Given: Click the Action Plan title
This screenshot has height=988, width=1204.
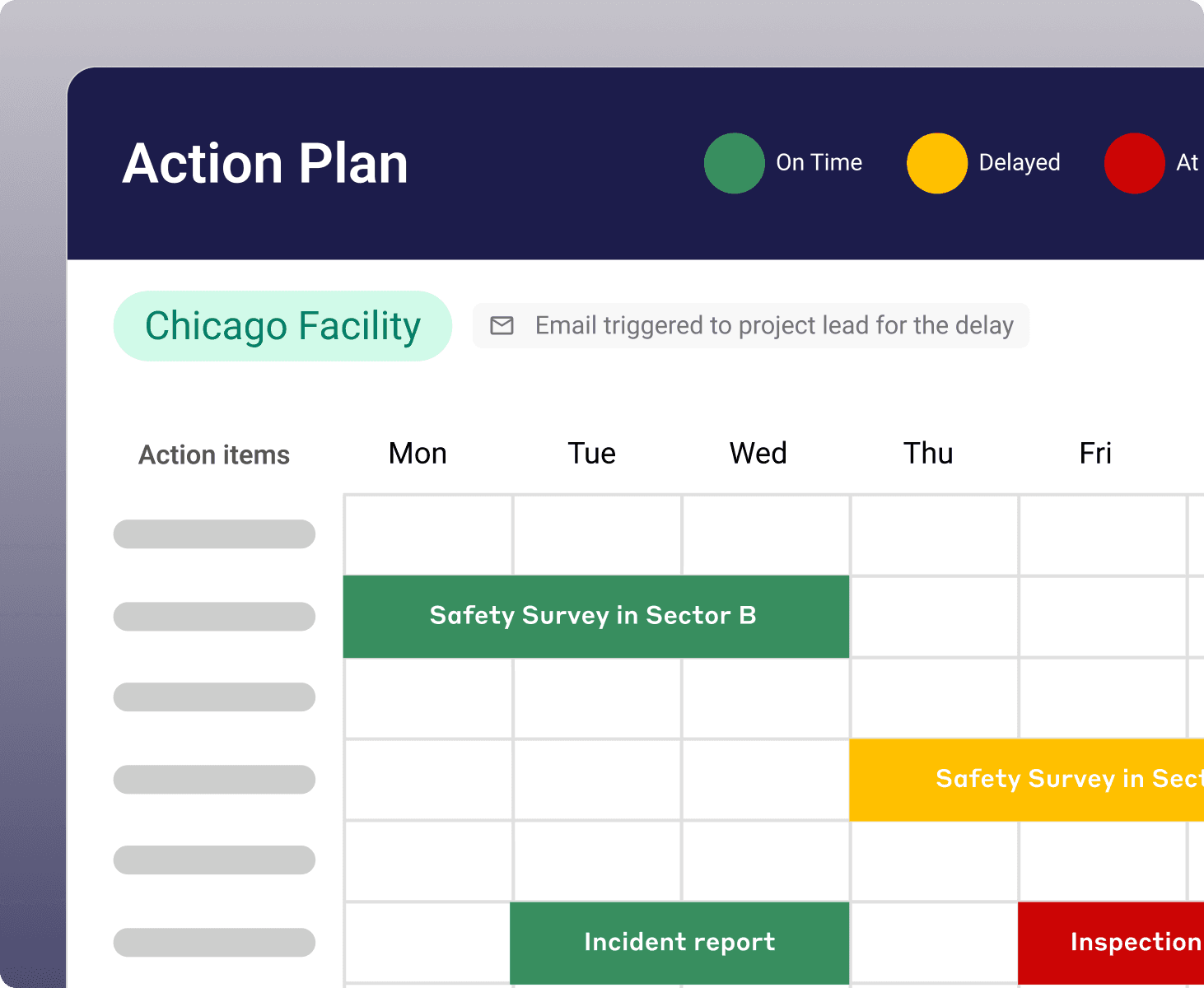Looking at the screenshot, I should pyautogui.click(x=265, y=164).
